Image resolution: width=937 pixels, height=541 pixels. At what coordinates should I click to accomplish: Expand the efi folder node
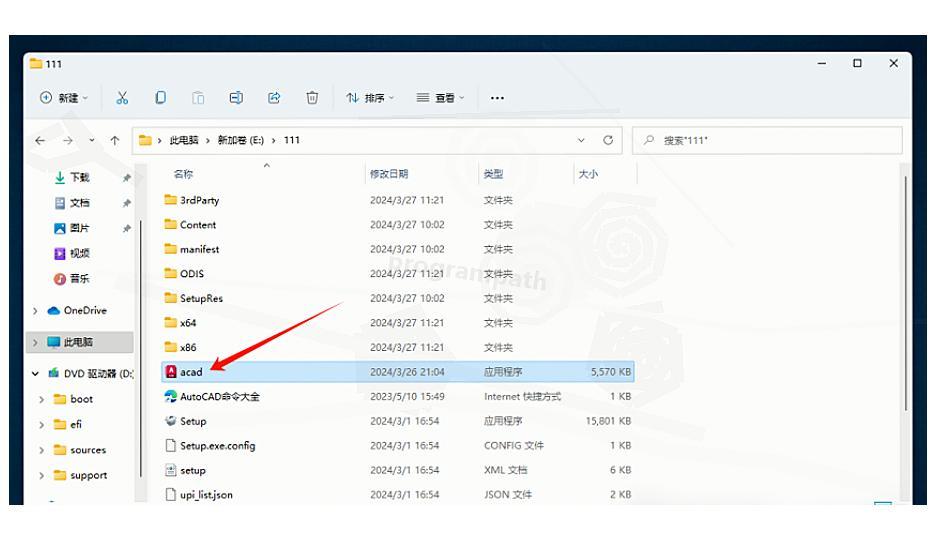pyautogui.click(x=42, y=425)
